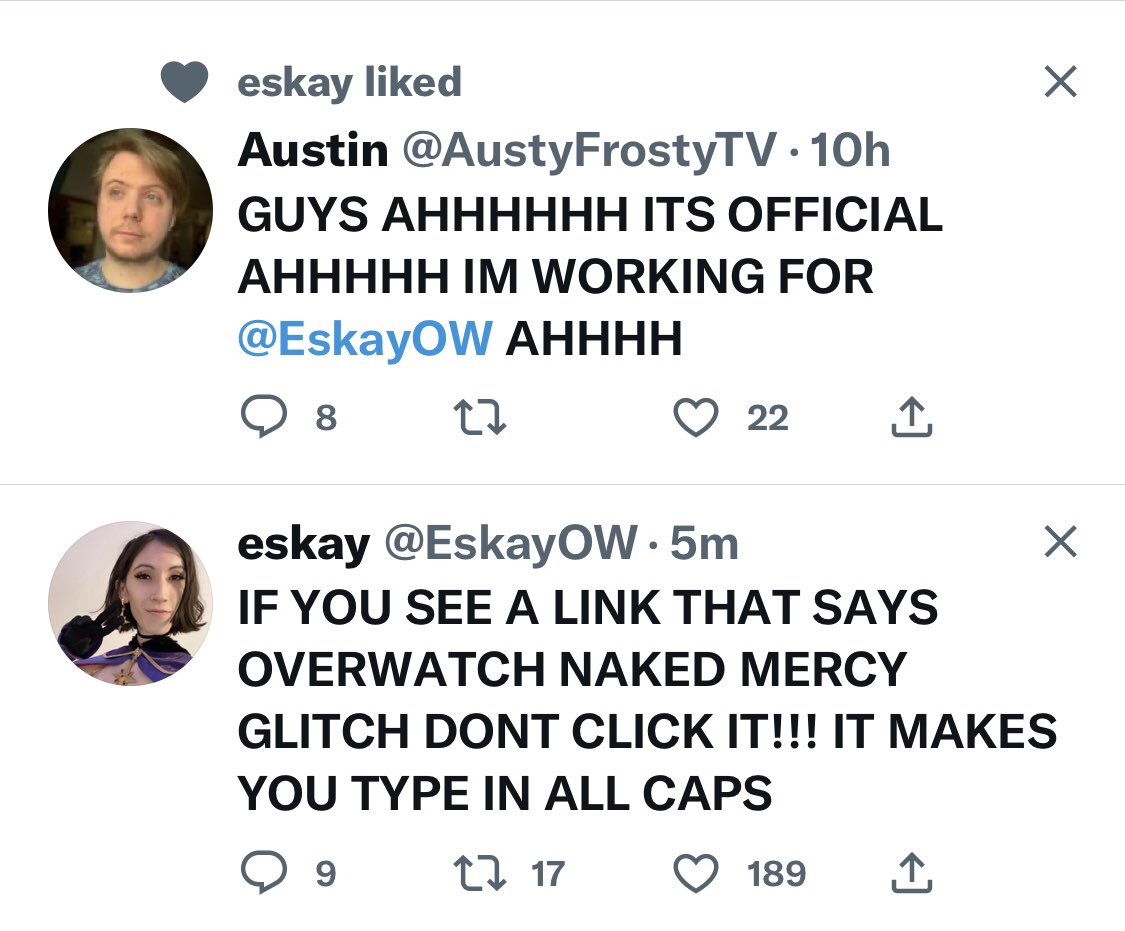Retweet eskay's tweet with 17 retweets

click(480, 873)
